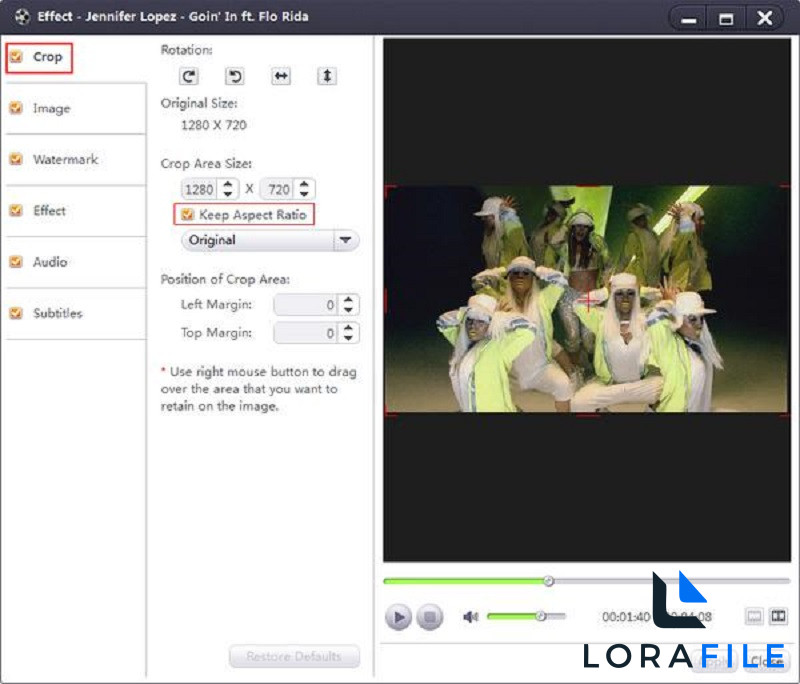800x684 pixels.
Task: Stop the video preview
Action: 430,617
